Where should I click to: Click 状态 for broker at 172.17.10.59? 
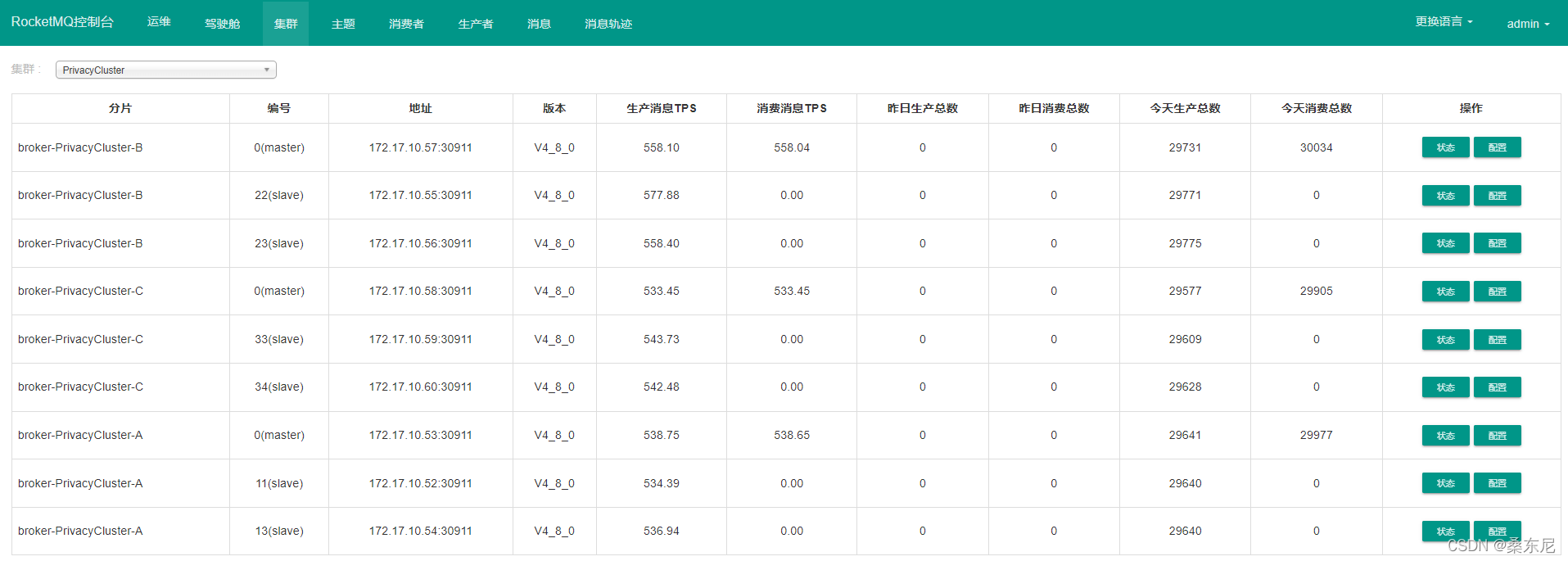(x=1445, y=340)
